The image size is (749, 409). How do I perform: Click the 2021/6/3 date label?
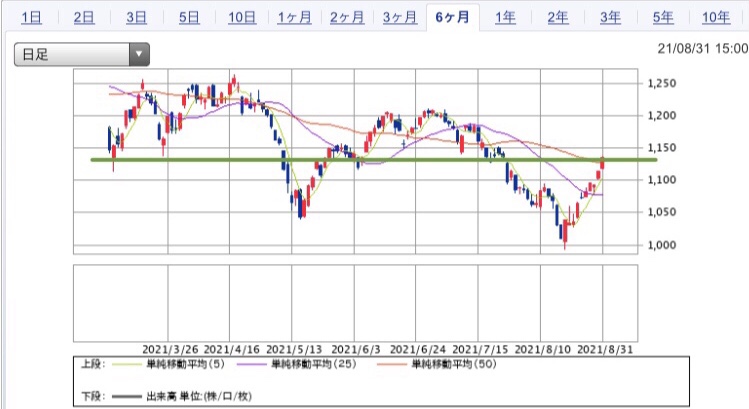[356, 349]
